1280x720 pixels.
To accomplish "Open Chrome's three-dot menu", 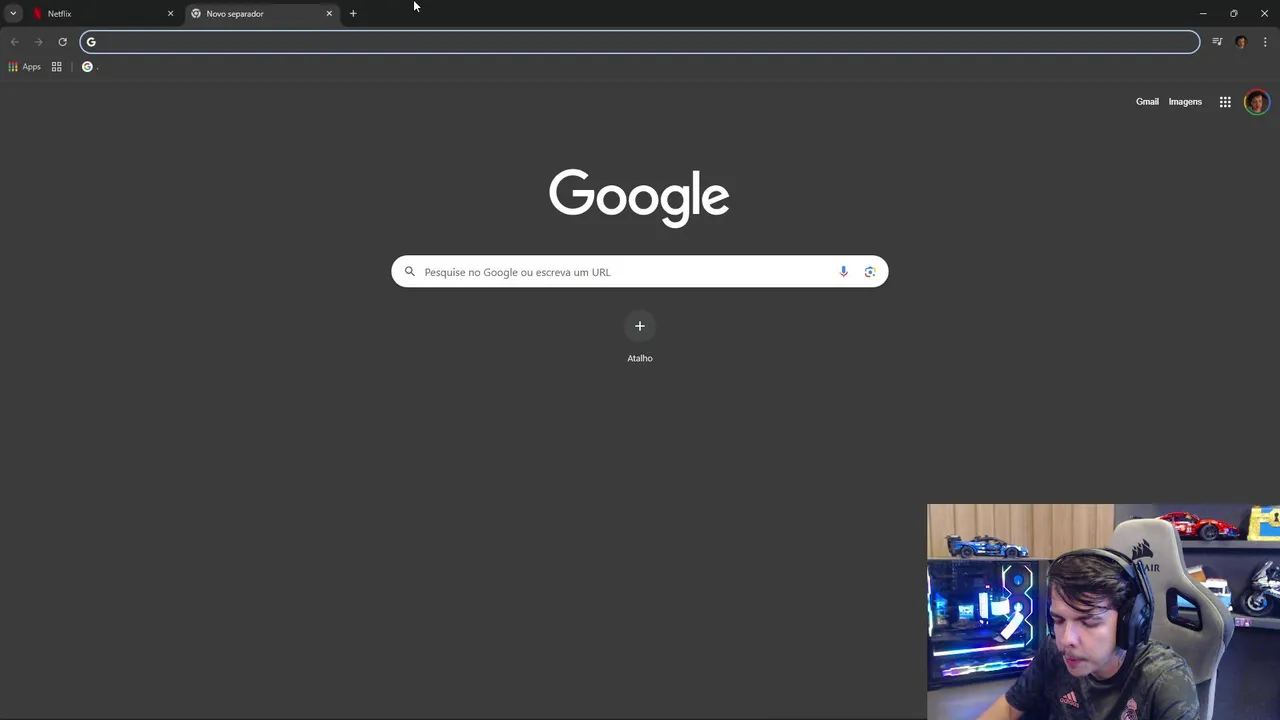I will click(x=1265, y=42).
